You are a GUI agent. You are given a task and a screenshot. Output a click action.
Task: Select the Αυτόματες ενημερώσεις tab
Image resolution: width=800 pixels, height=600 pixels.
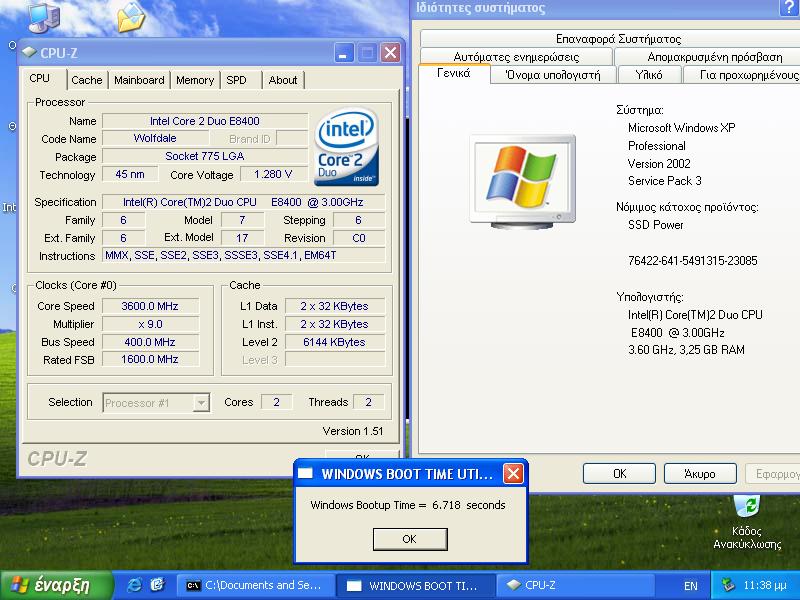tap(516, 57)
